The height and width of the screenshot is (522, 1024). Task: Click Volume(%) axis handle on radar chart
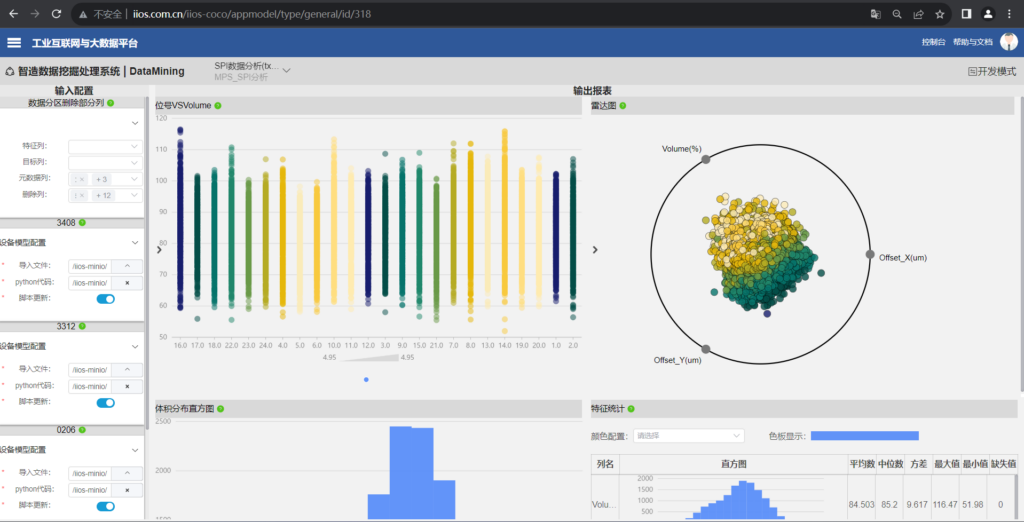tap(705, 159)
